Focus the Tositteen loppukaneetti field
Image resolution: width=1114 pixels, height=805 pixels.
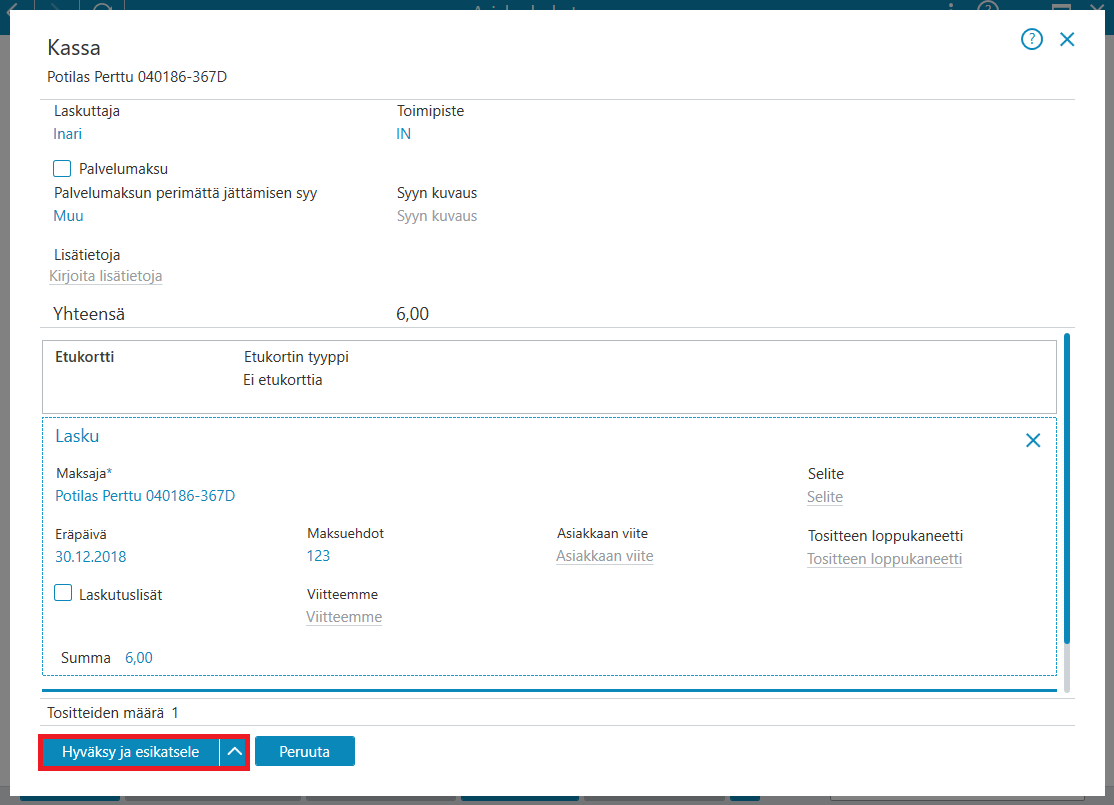pyautogui.click(x=885, y=559)
